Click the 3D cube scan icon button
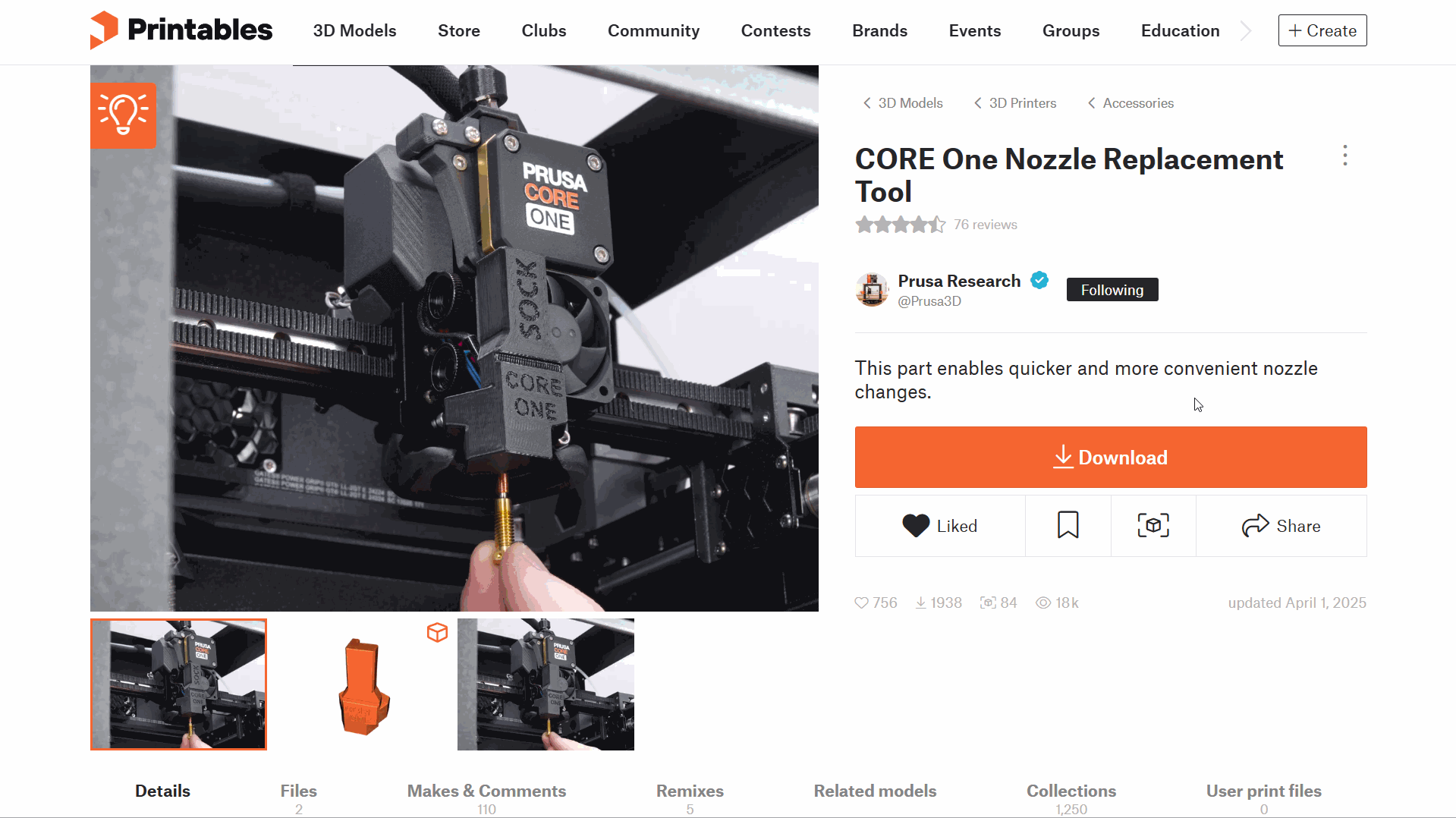 point(1153,526)
